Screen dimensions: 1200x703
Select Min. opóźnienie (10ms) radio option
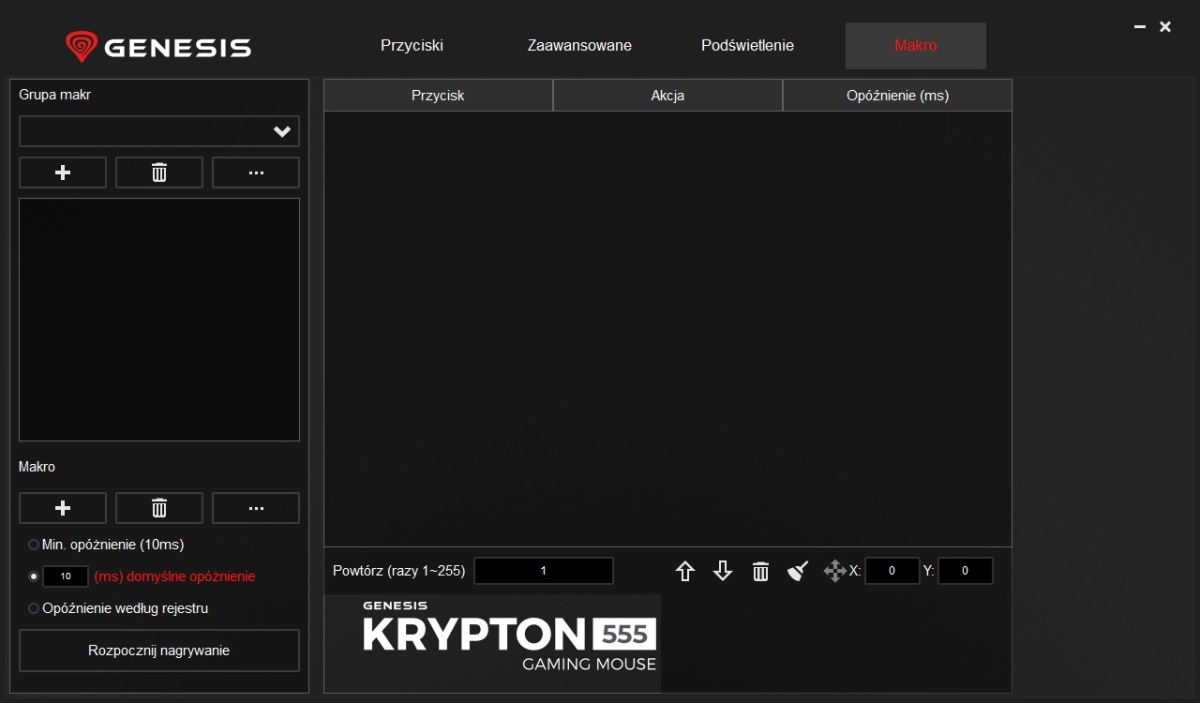[34, 545]
